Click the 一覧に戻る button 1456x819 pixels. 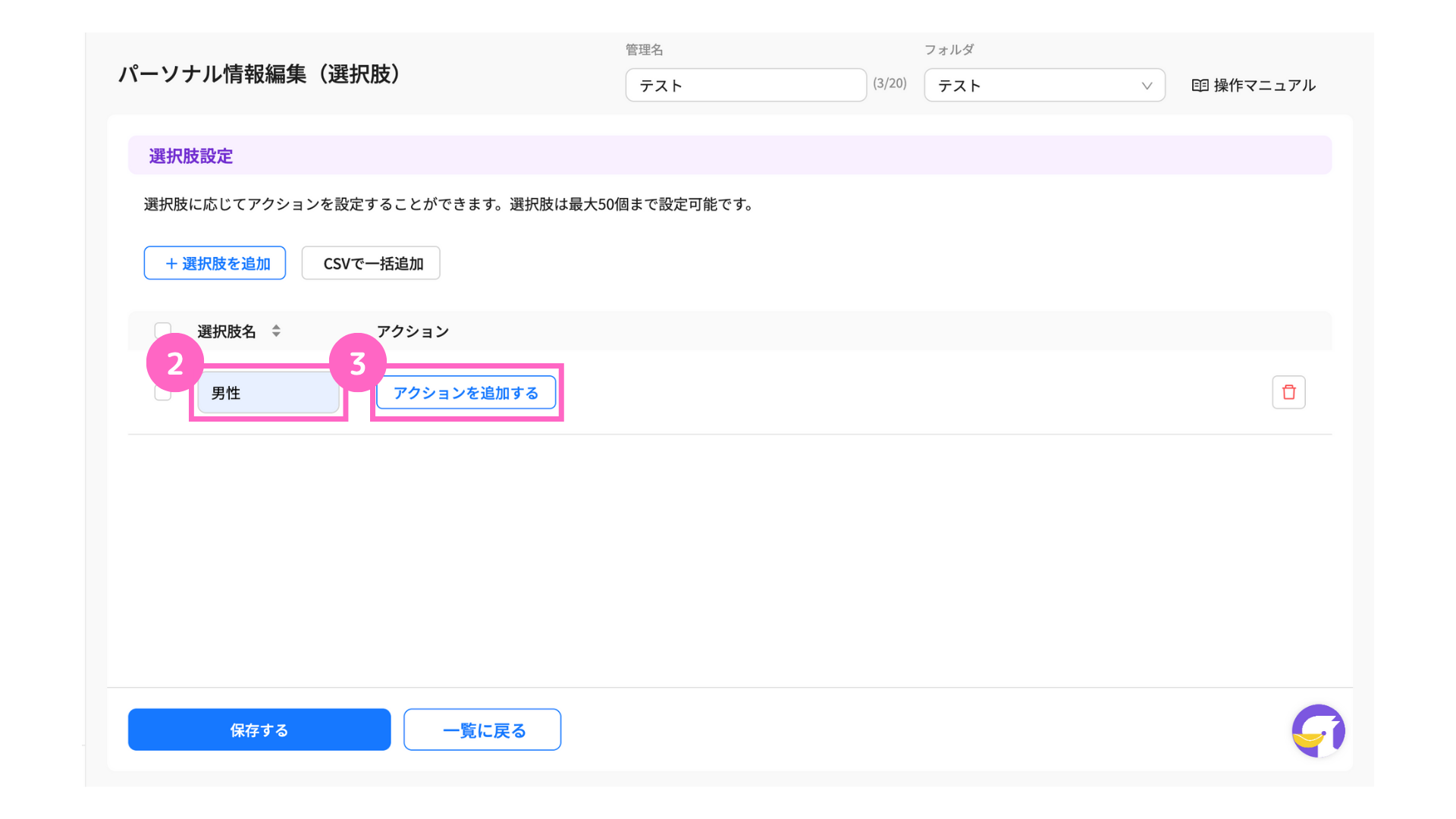coord(482,730)
